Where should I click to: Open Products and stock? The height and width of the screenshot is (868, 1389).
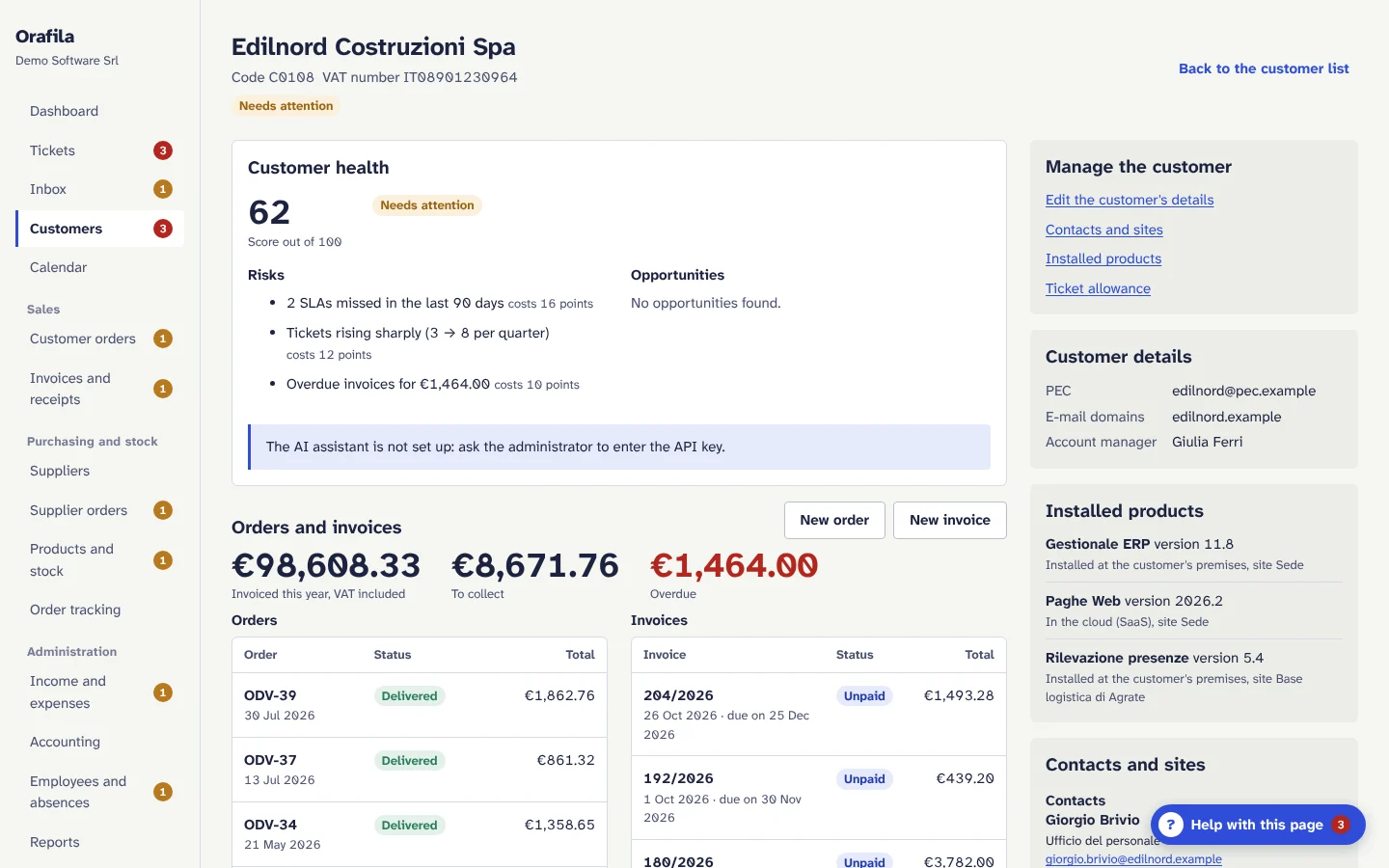pyautogui.click(x=99, y=560)
